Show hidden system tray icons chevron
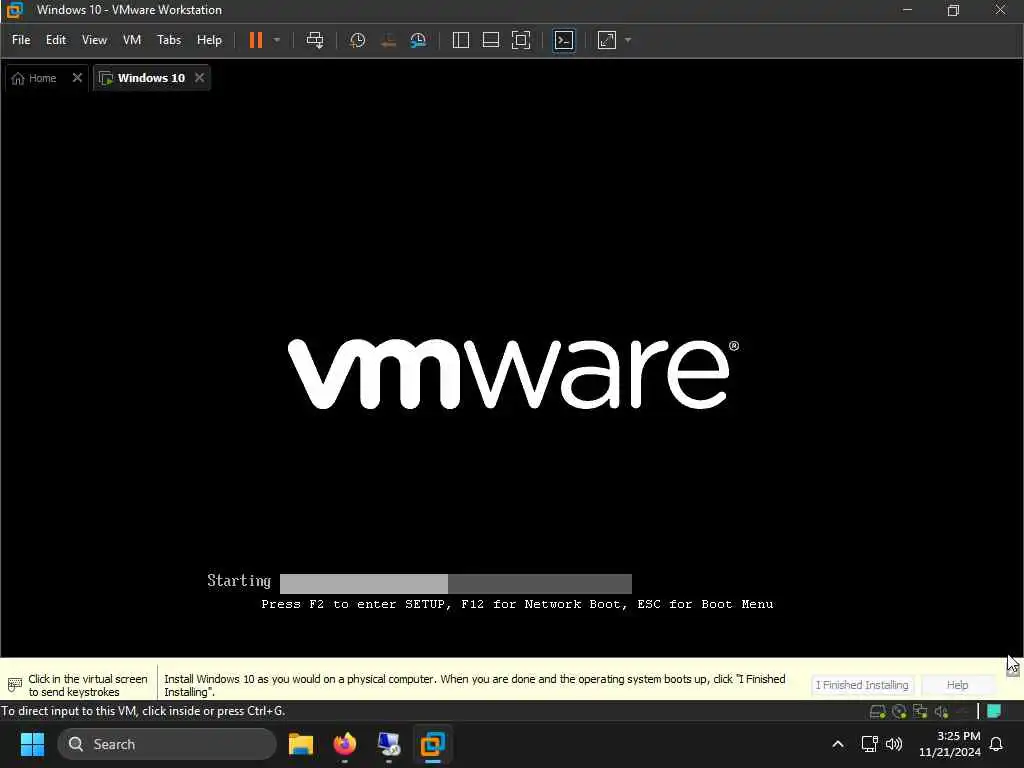 click(837, 744)
